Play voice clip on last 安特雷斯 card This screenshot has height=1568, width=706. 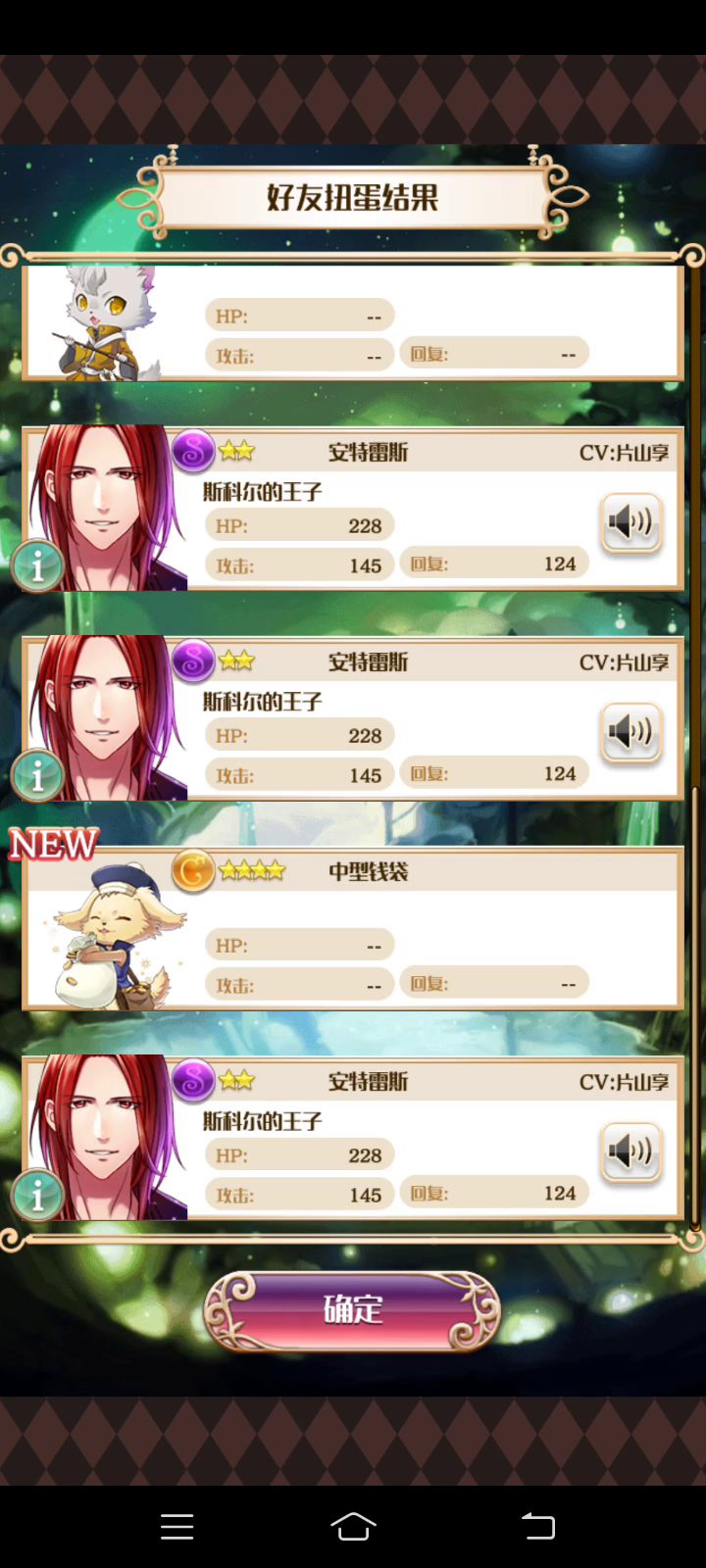[630, 1152]
